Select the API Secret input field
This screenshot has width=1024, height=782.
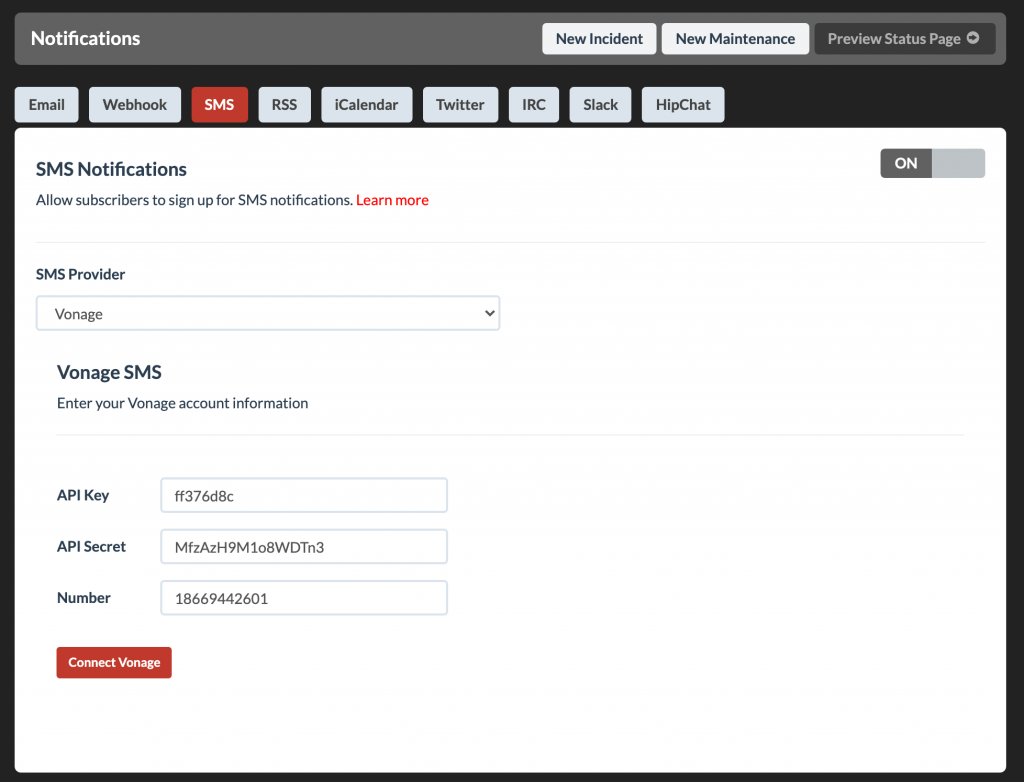tap(303, 546)
